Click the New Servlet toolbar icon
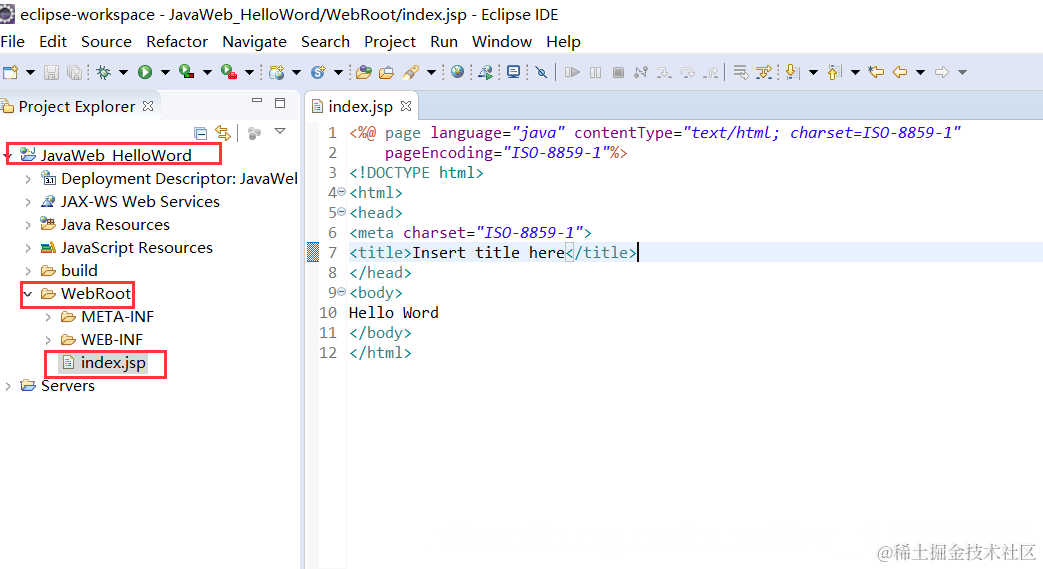Screen dimensions: 1043x569 [x=319, y=72]
